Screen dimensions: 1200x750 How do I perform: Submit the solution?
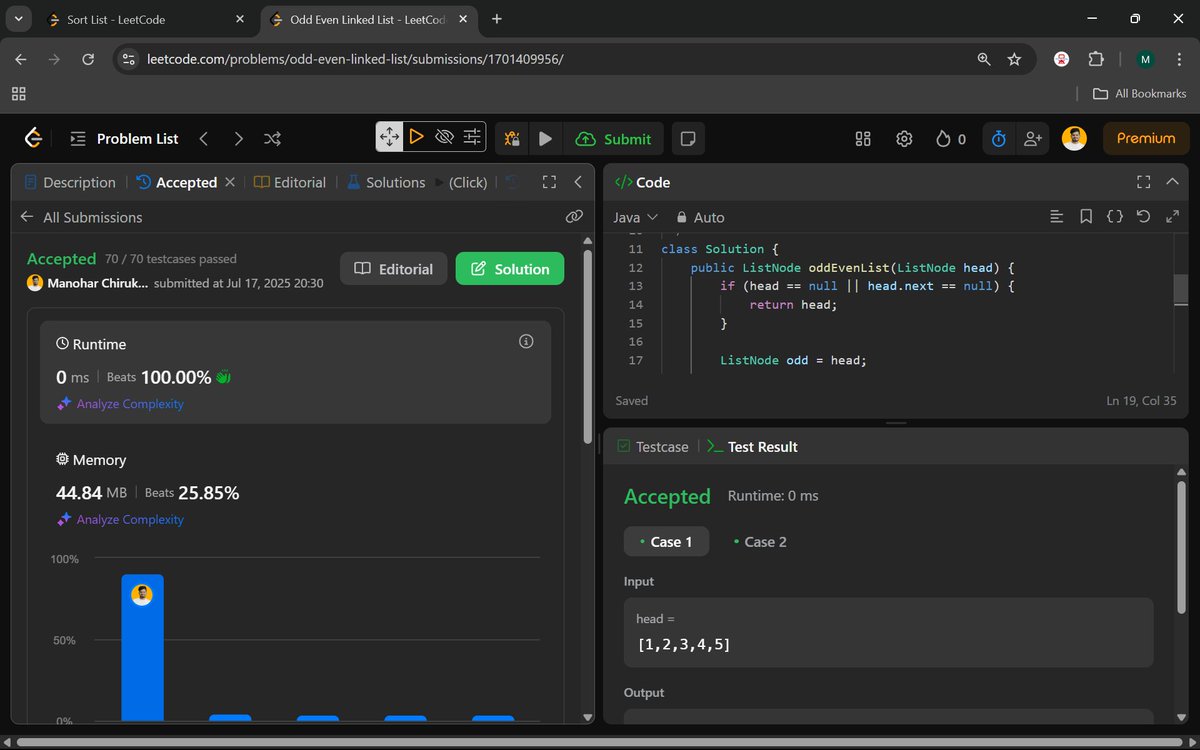coord(614,139)
